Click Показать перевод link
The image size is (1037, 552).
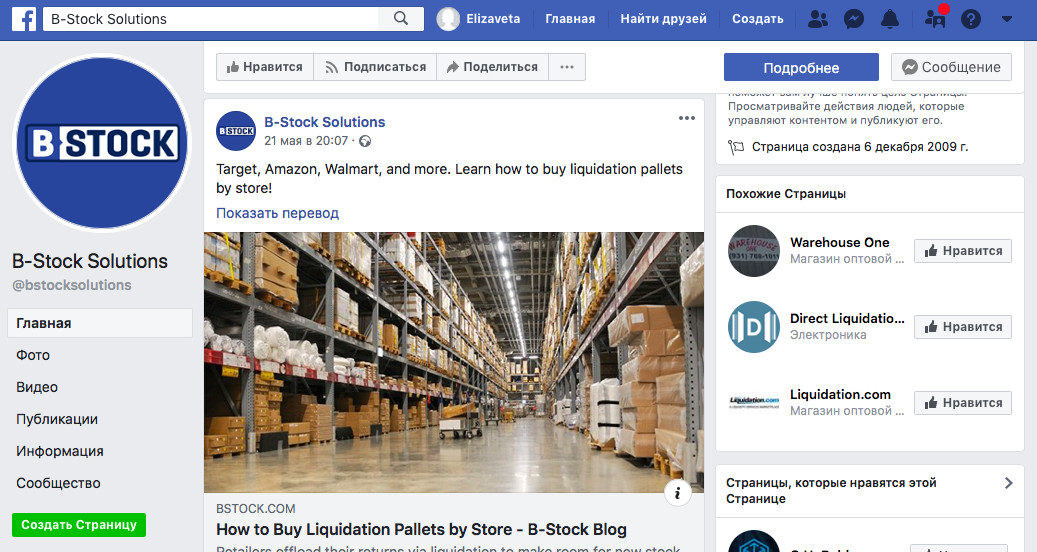click(278, 213)
